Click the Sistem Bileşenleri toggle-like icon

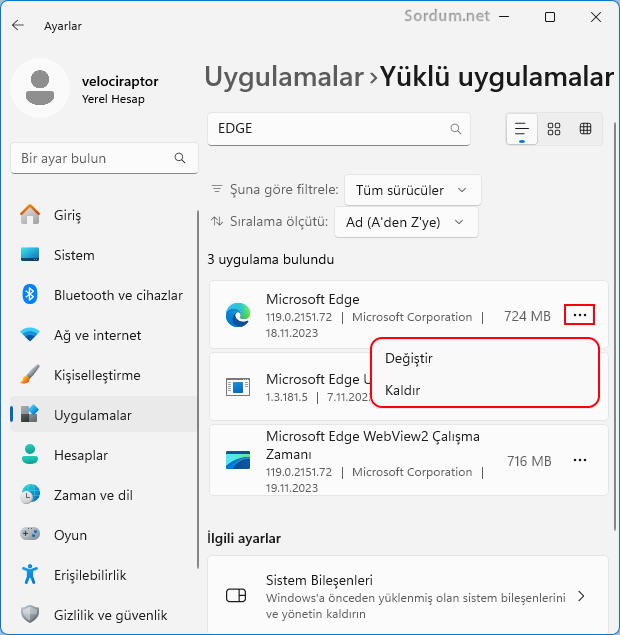tap(236, 595)
